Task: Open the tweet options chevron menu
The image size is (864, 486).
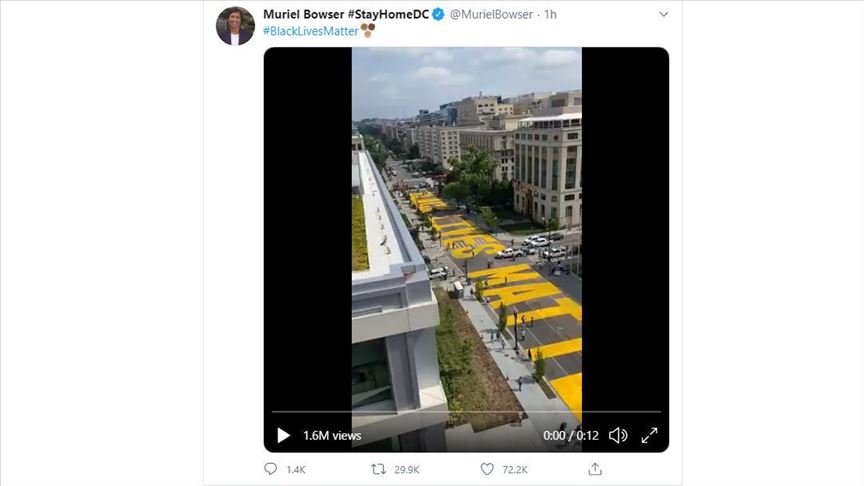Action: click(663, 14)
